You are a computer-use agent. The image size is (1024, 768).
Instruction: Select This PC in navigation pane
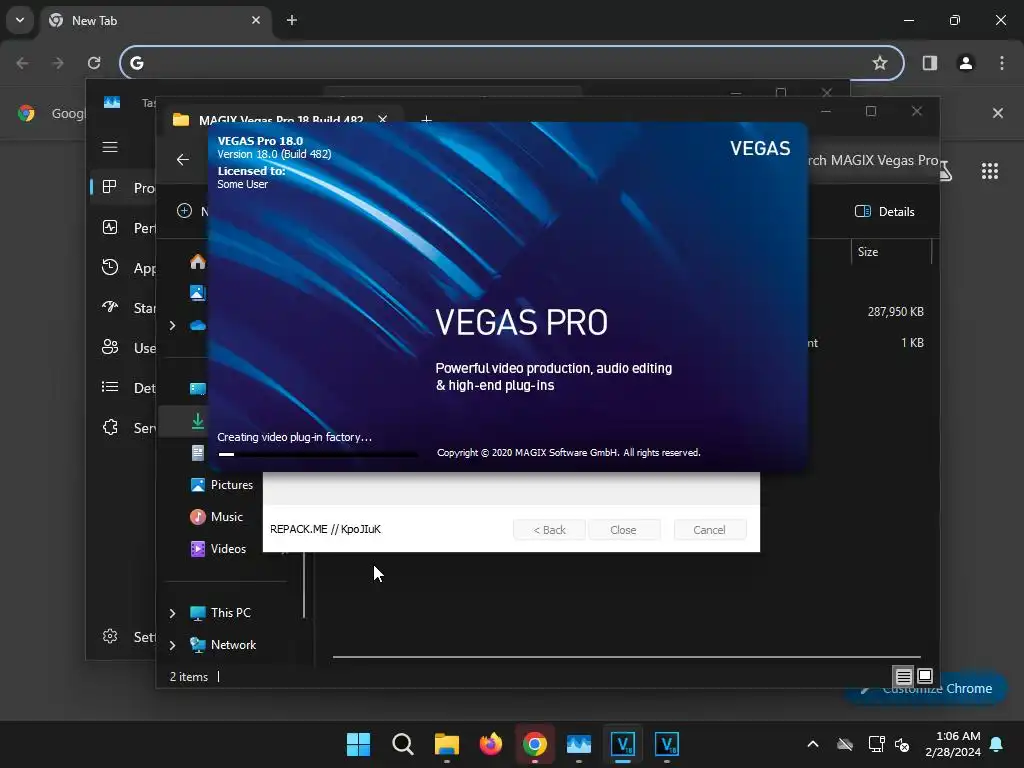pyautogui.click(x=220, y=613)
